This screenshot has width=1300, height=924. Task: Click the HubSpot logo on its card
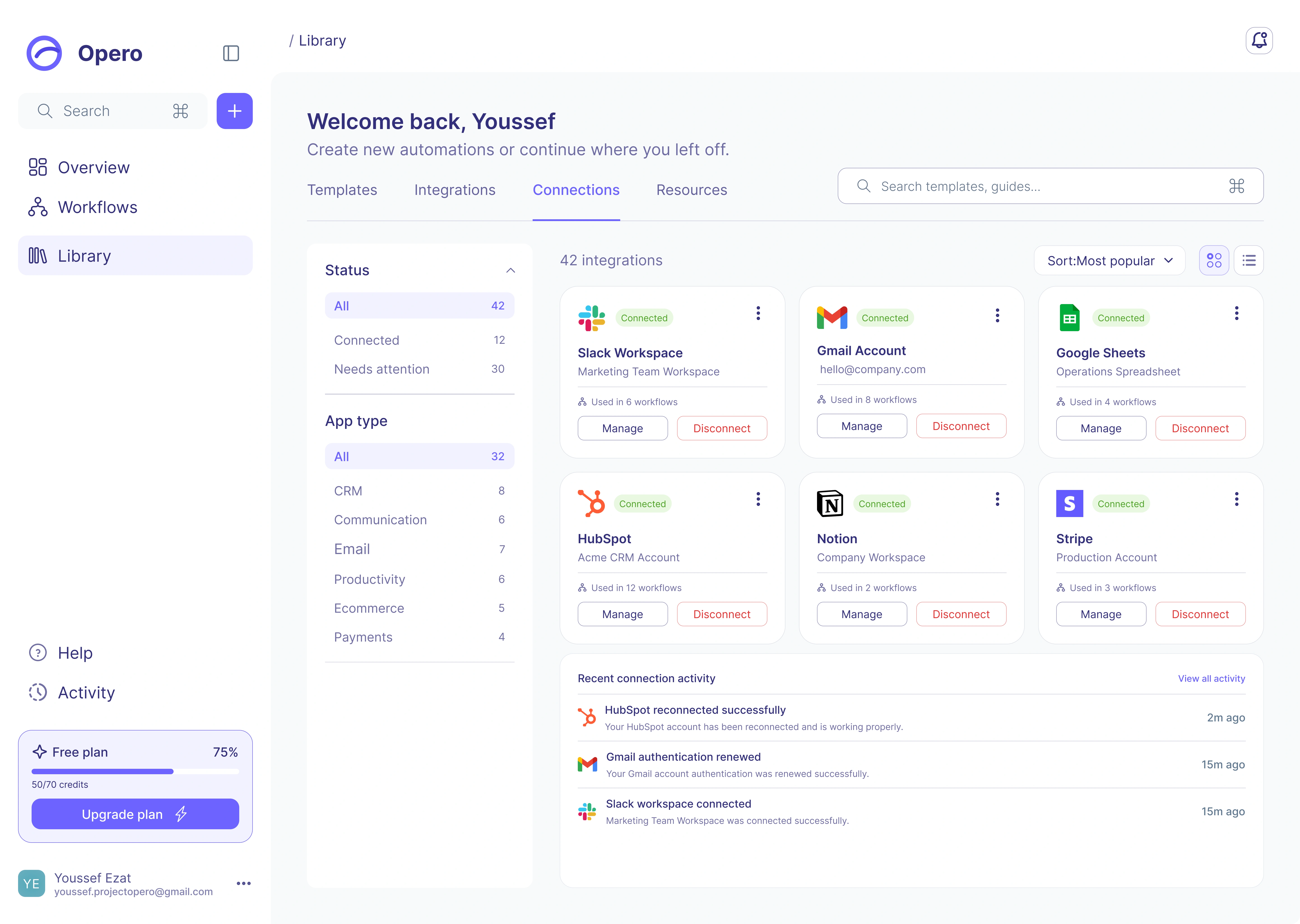591,504
